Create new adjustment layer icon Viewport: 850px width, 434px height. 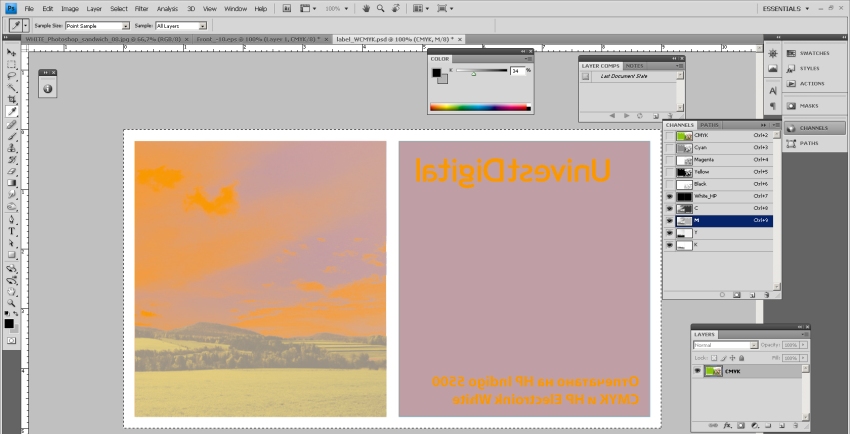(x=755, y=426)
